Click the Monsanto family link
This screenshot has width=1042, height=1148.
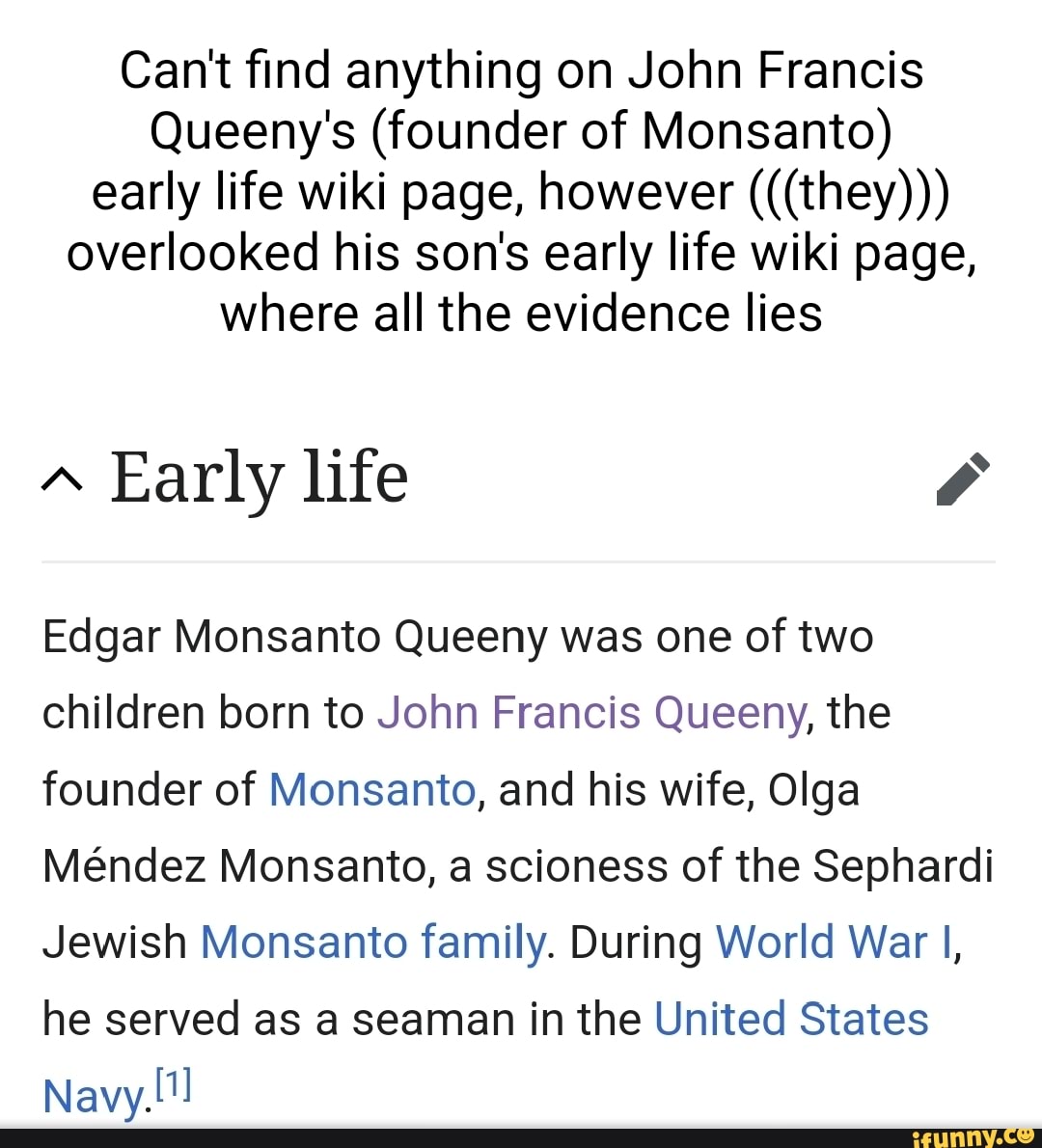(x=371, y=942)
